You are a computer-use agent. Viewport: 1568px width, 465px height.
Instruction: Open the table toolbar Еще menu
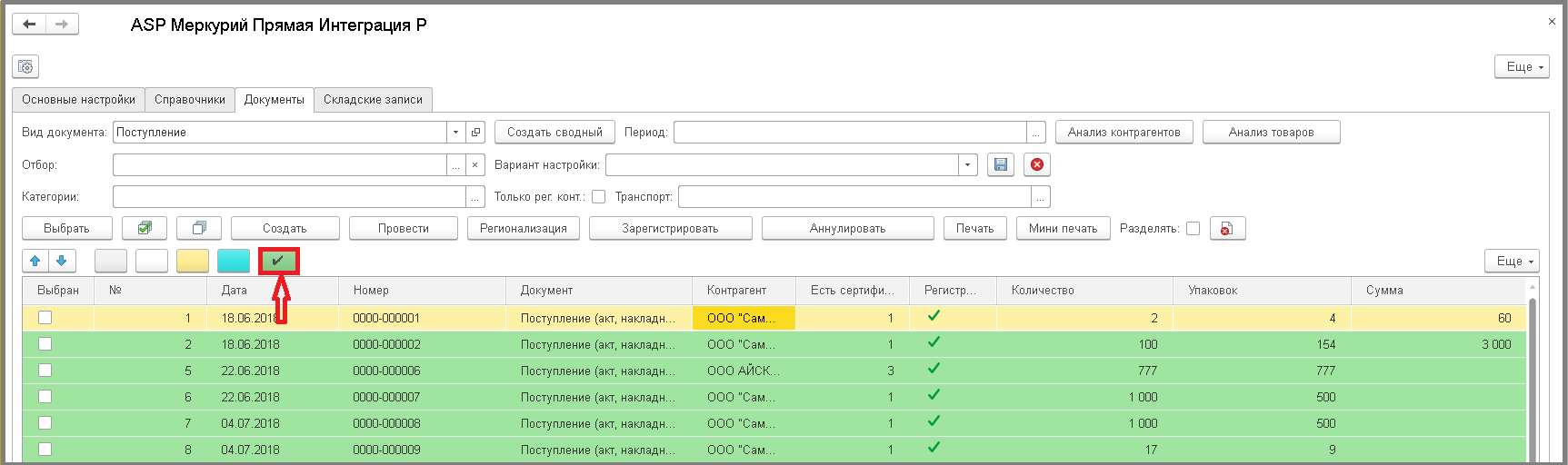1512,261
